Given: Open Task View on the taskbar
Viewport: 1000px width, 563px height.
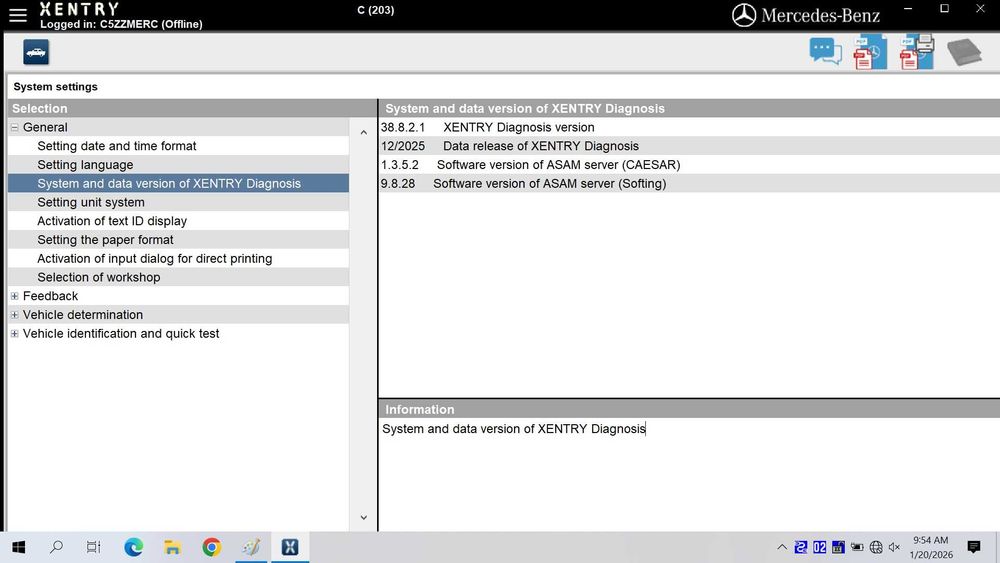Looking at the screenshot, I should pos(94,547).
